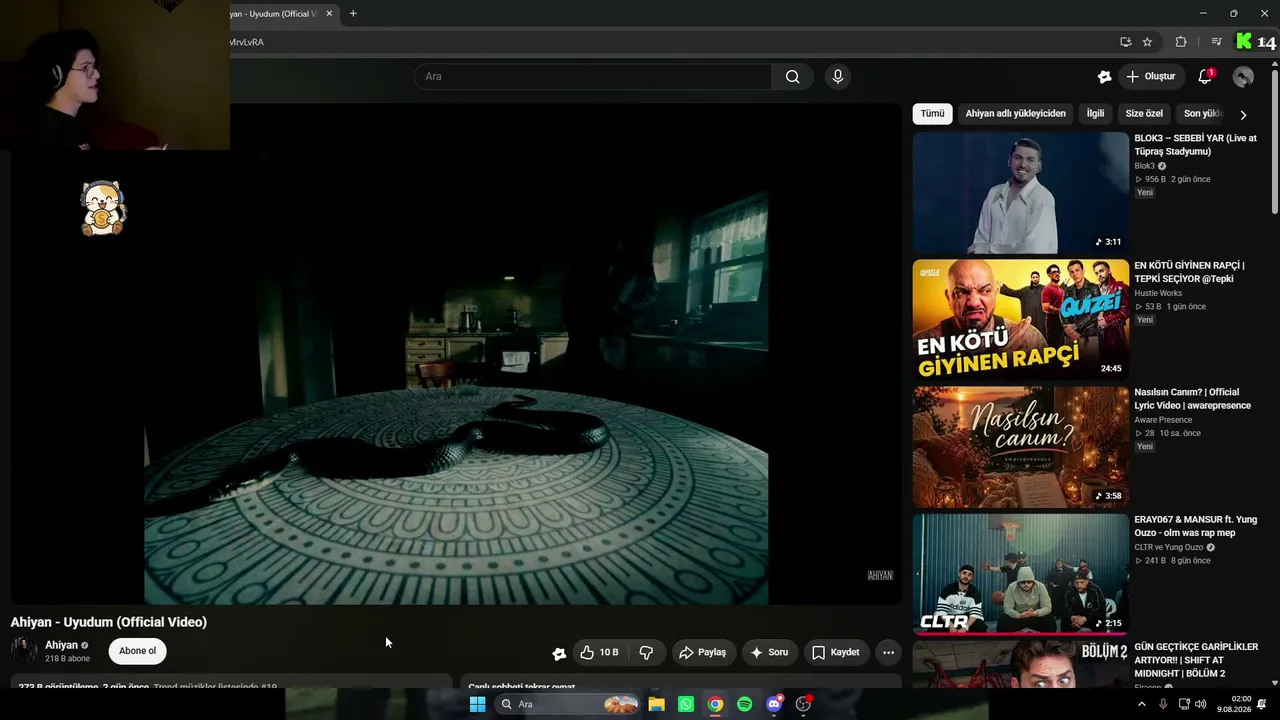The image size is (1280, 720).
Task: Click the sparkle icon beside the Oluştur button
Action: pos(1104,76)
